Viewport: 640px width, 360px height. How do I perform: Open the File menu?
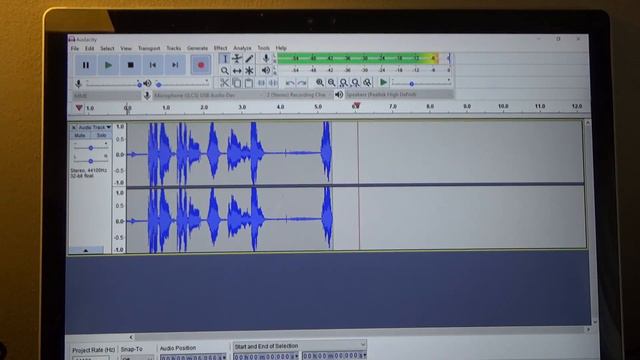(75, 49)
